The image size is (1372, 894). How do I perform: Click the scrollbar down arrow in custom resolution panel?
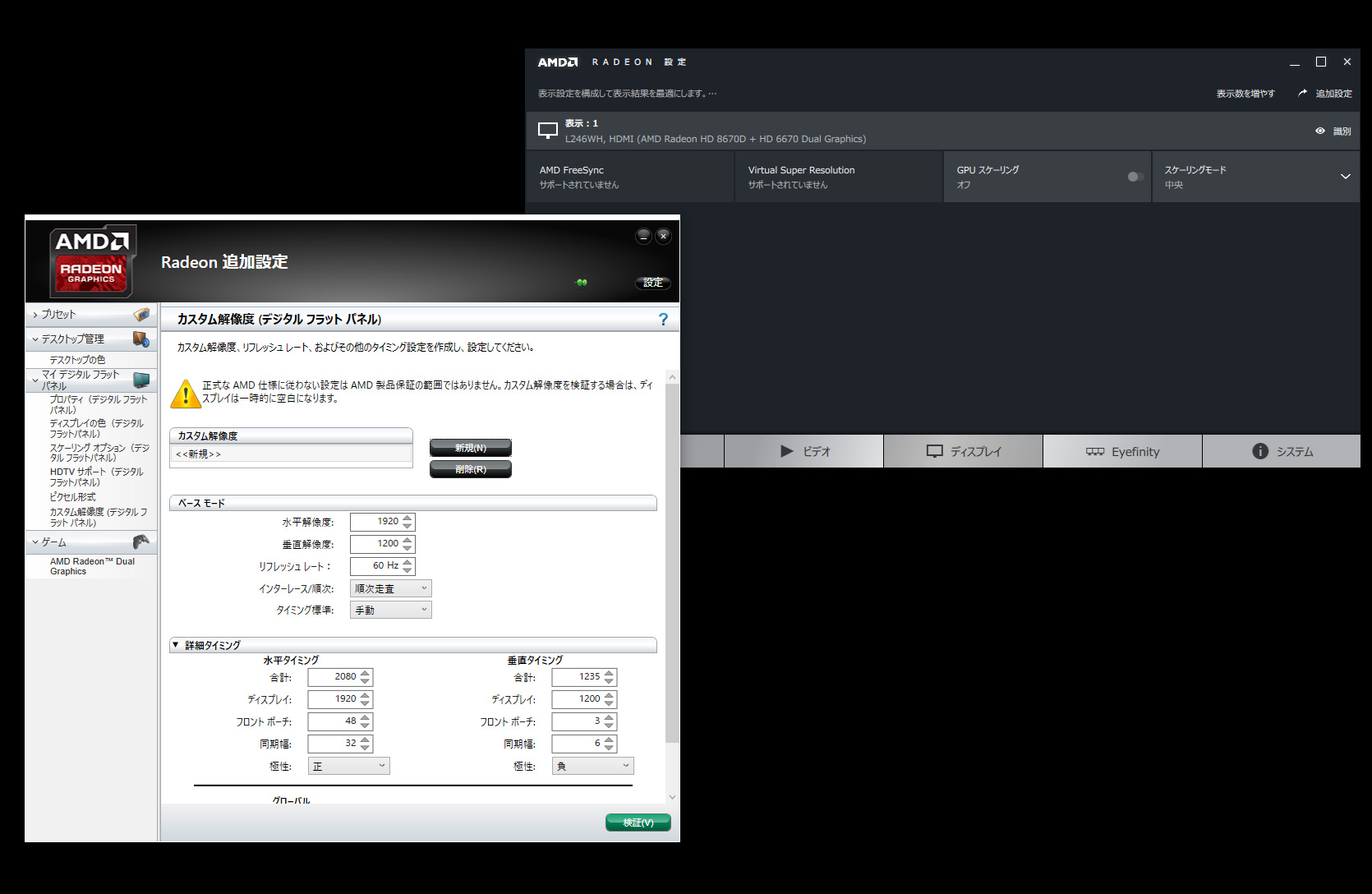(672, 797)
